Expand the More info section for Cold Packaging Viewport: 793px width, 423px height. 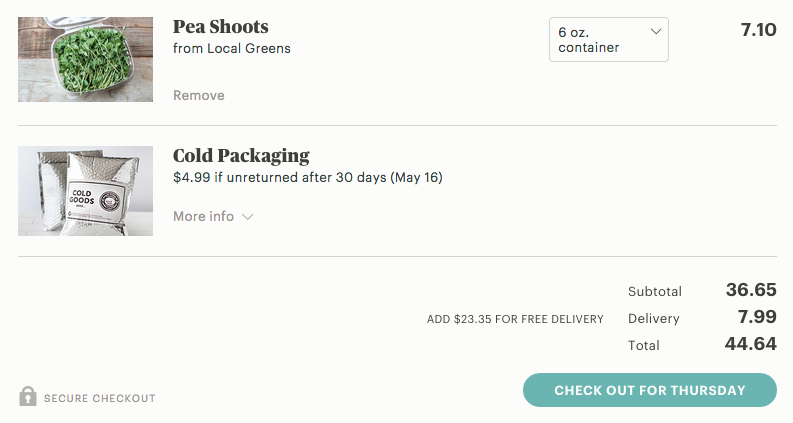213,217
